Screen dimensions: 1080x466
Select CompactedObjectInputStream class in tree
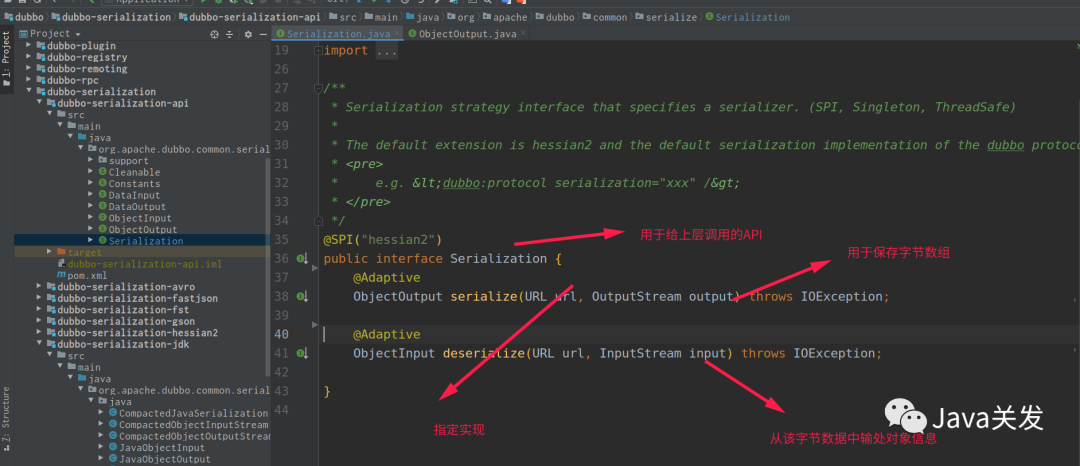[188, 425]
